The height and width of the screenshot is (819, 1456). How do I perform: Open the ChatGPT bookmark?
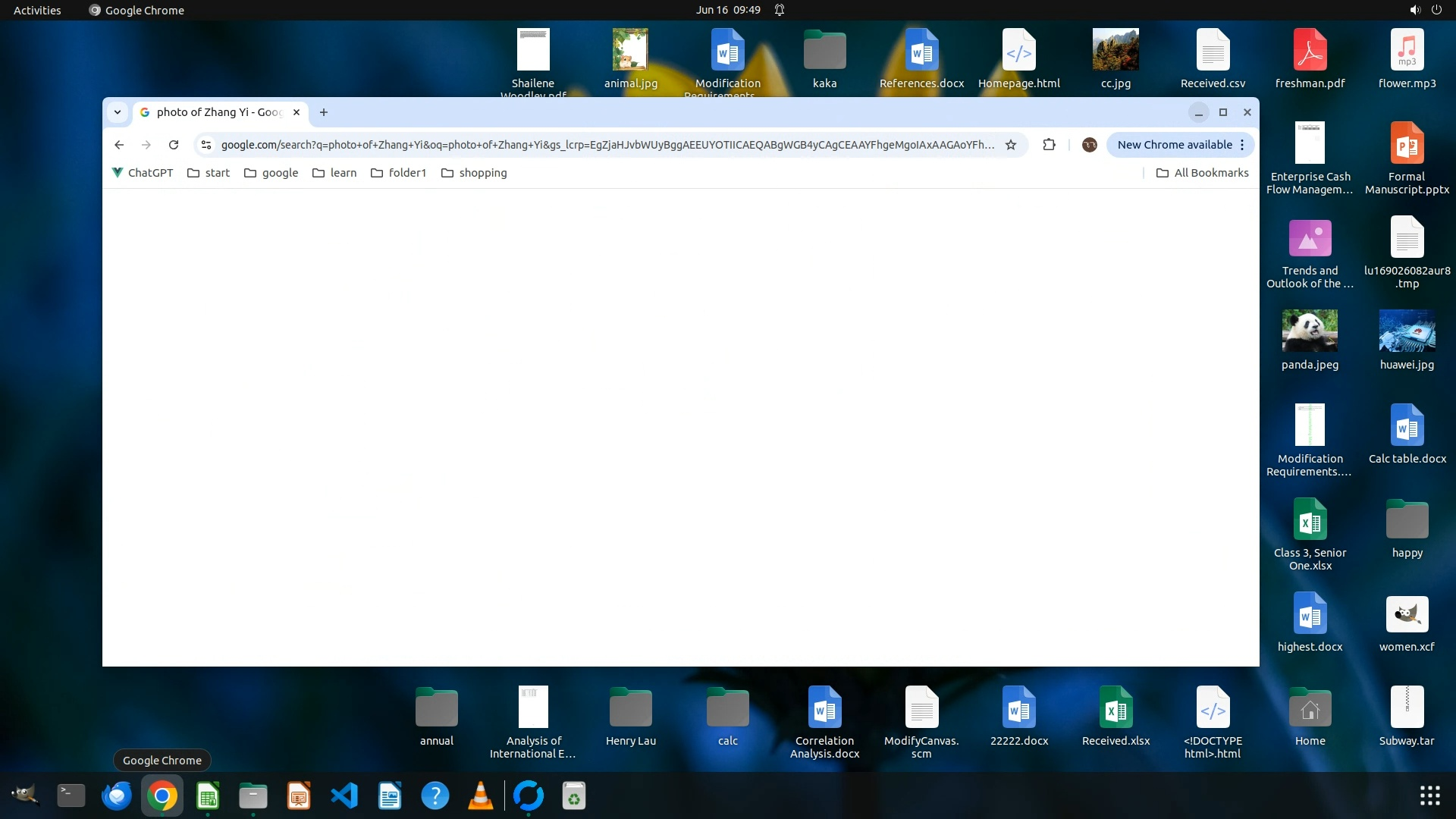coord(143,173)
